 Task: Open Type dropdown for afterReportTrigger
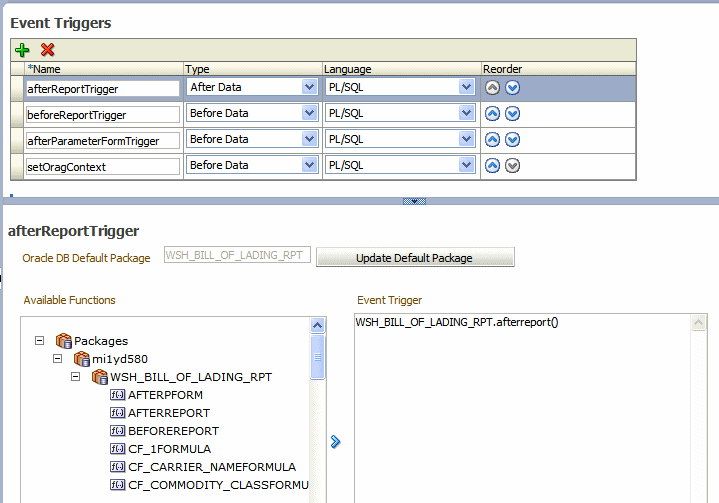[310, 87]
